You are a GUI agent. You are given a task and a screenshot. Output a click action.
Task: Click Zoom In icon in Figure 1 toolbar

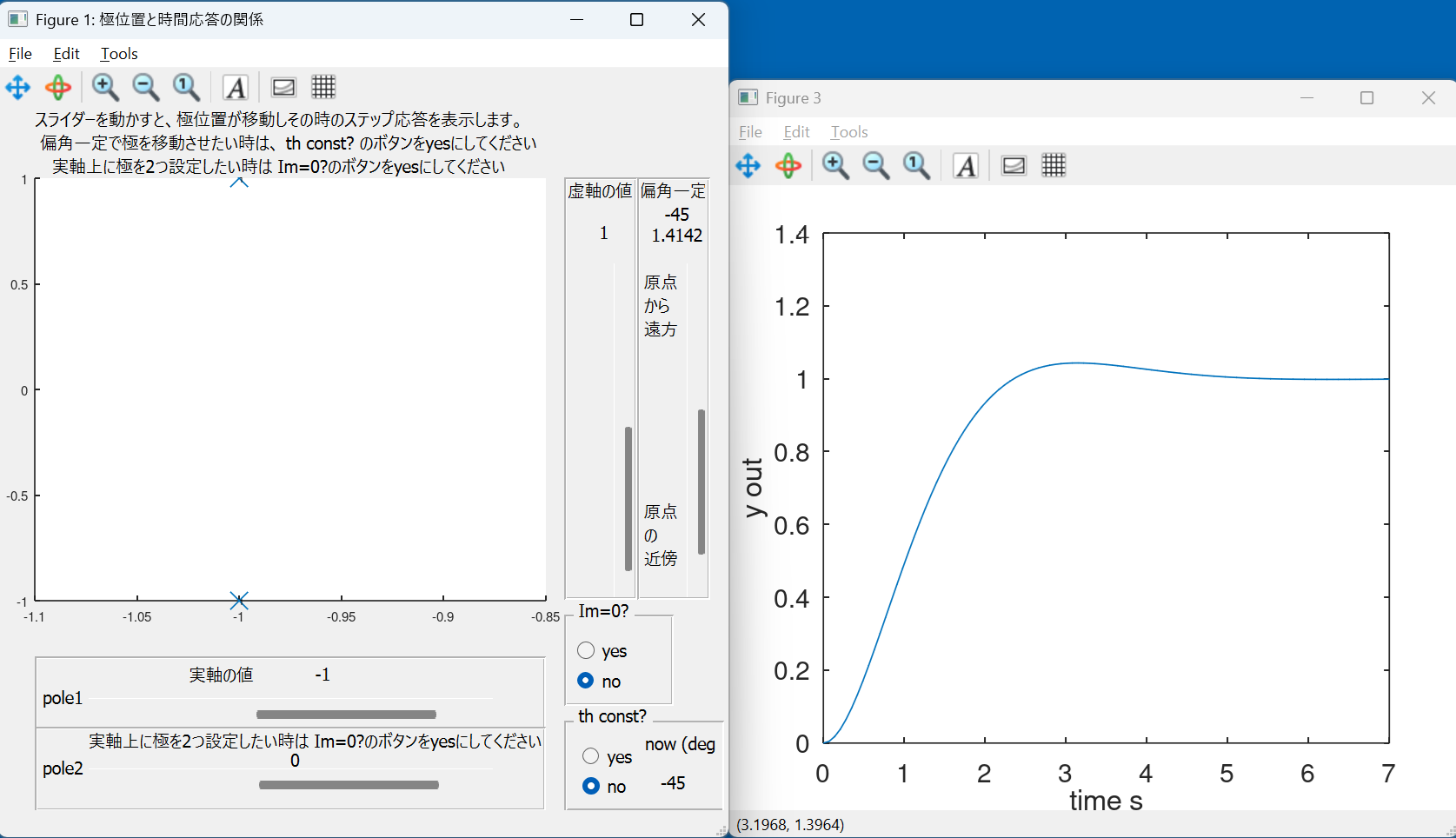pos(105,88)
